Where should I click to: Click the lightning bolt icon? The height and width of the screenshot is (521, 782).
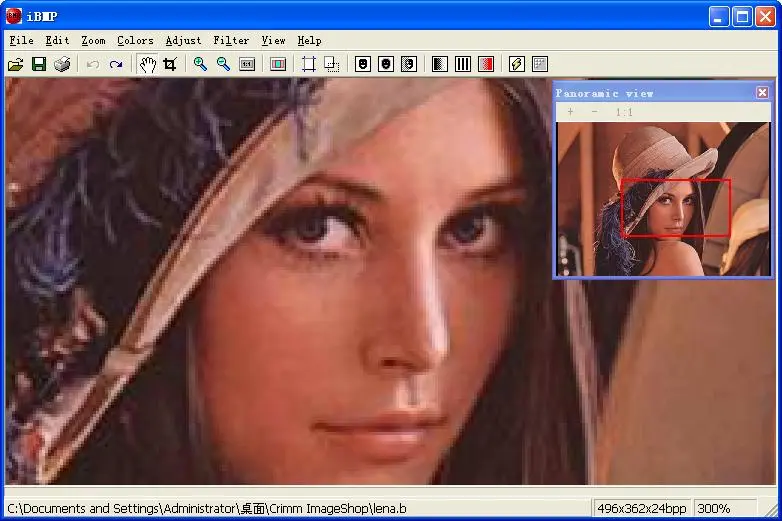pos(517,64)
